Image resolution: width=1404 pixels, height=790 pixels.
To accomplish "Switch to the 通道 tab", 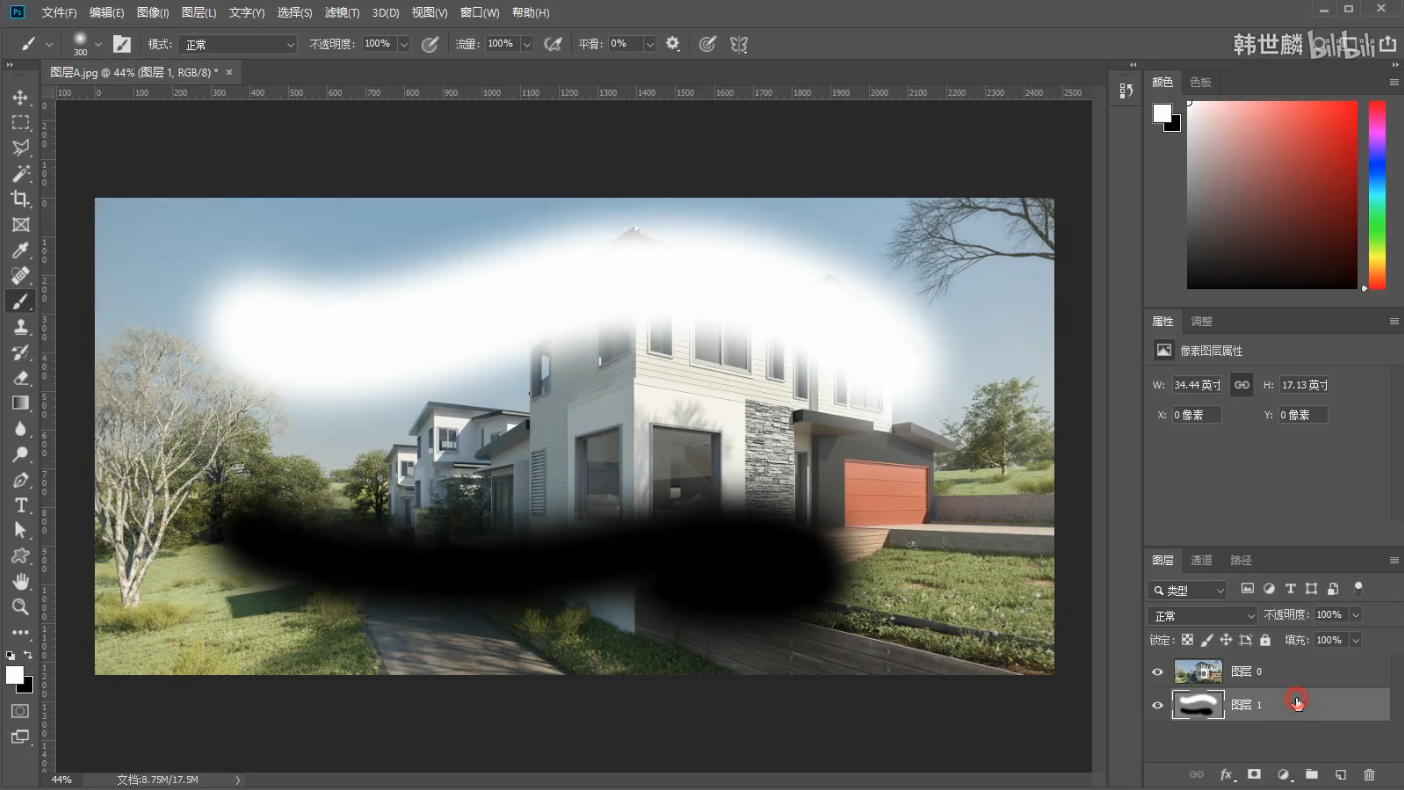I will point(1201,560).
